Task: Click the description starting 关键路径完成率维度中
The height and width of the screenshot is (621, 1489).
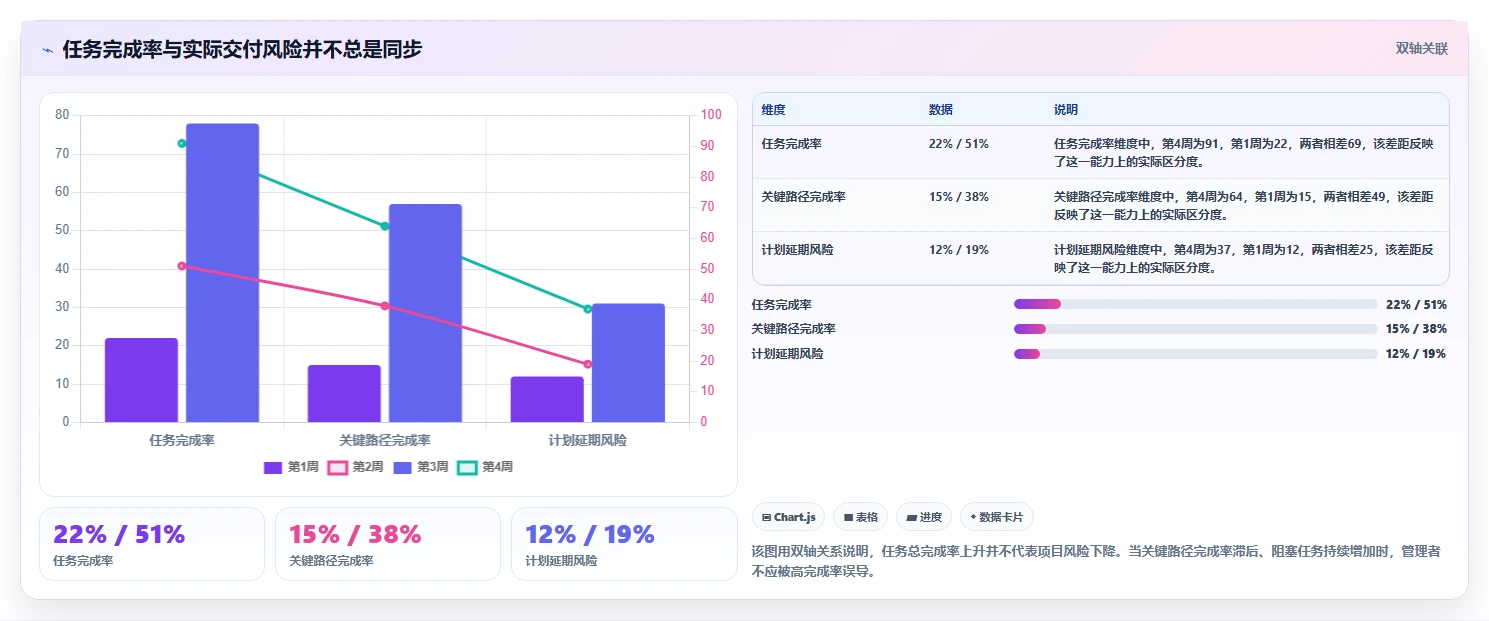Action: coord(1243,205)
